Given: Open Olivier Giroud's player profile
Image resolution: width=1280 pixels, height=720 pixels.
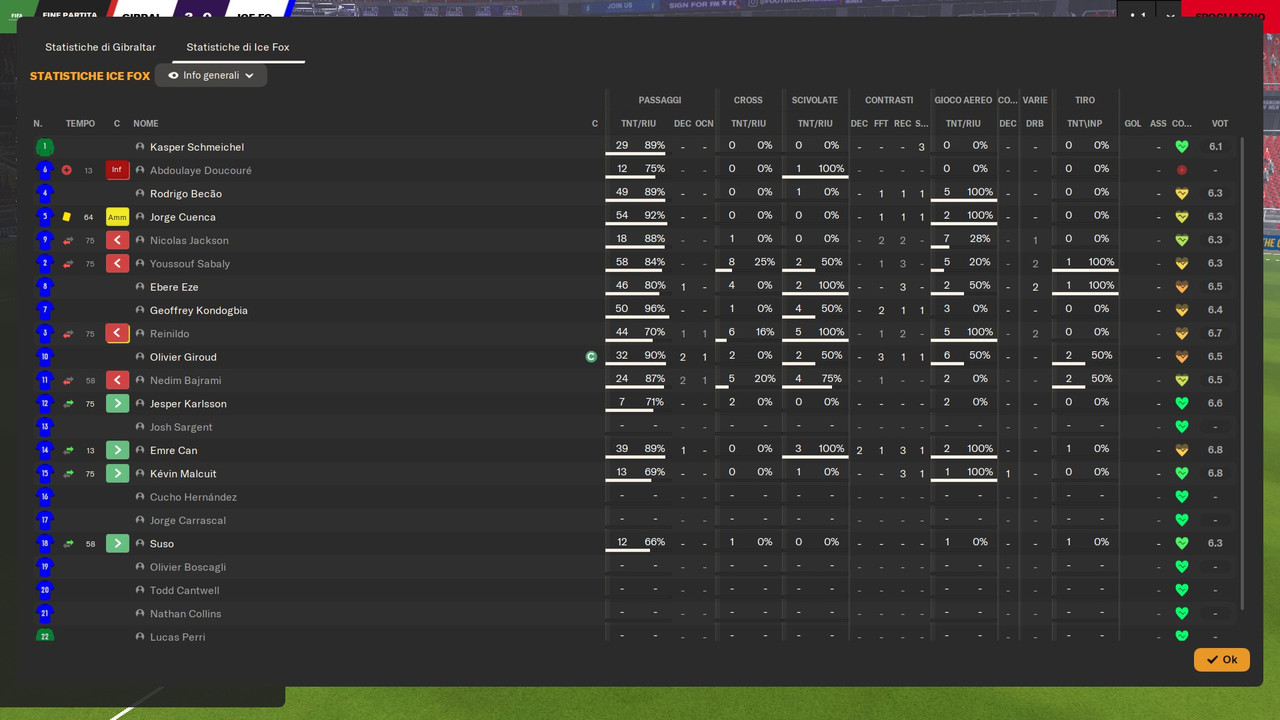Looking at the screenshot, I should pyautogui.click(x=183, y=357).
